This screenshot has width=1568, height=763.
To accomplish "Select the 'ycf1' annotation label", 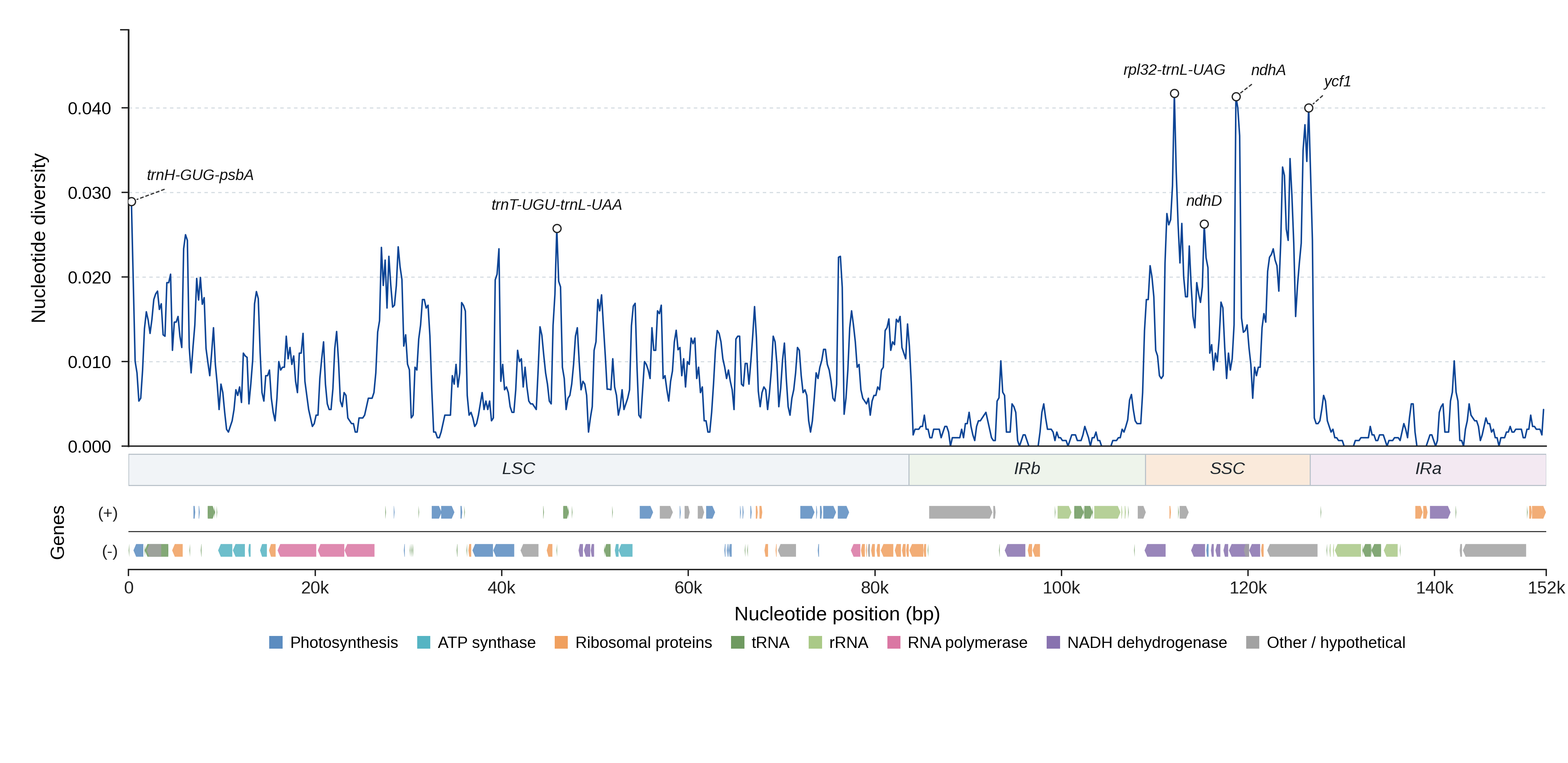I will 1337,82.
